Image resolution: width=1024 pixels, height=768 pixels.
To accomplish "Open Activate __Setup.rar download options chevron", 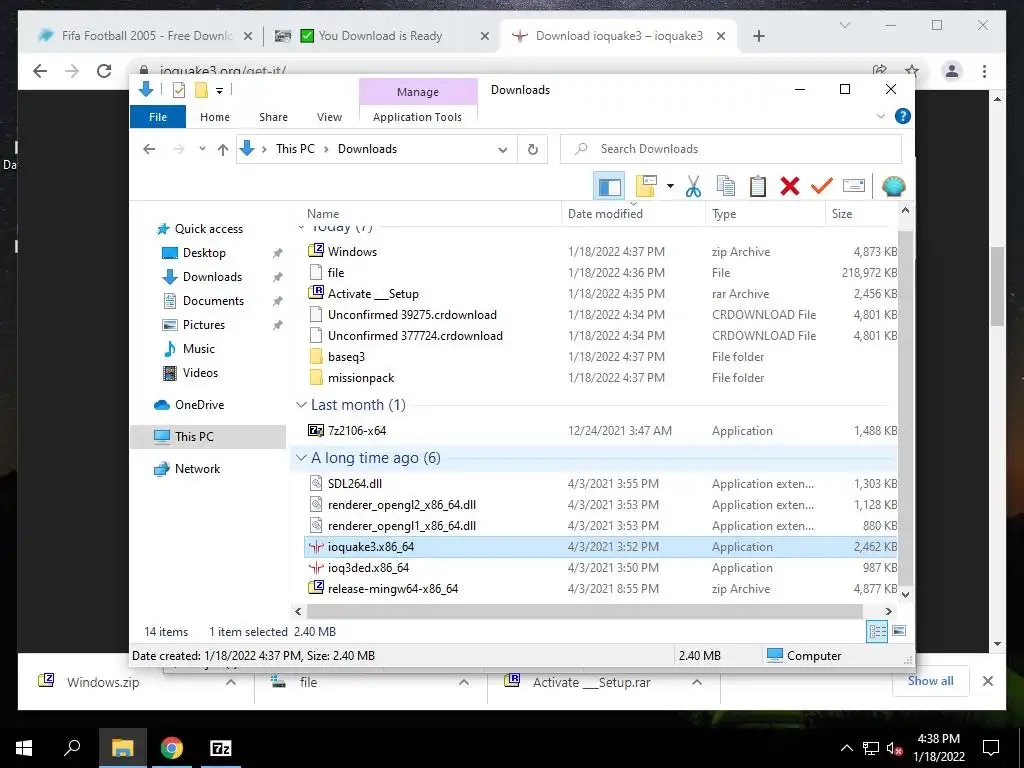I will [697, 682].
